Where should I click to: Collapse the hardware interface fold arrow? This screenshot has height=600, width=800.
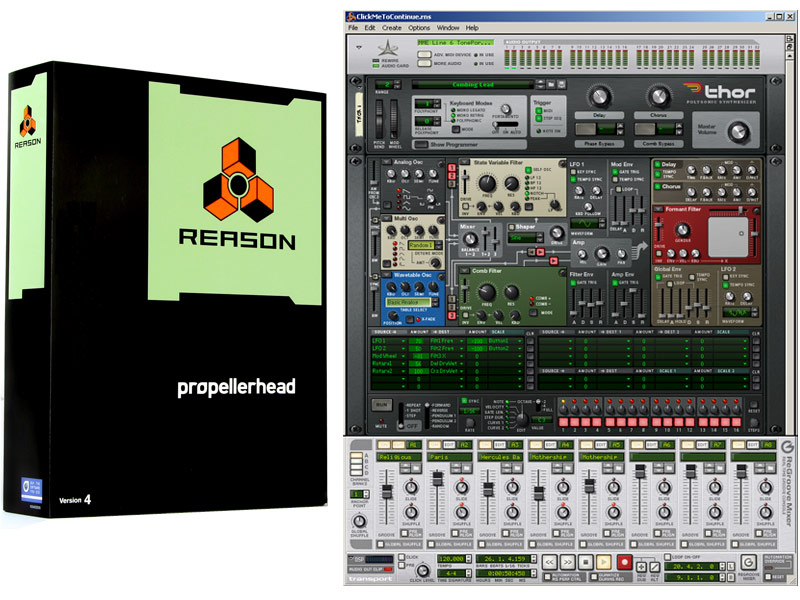tap(357, 46)
